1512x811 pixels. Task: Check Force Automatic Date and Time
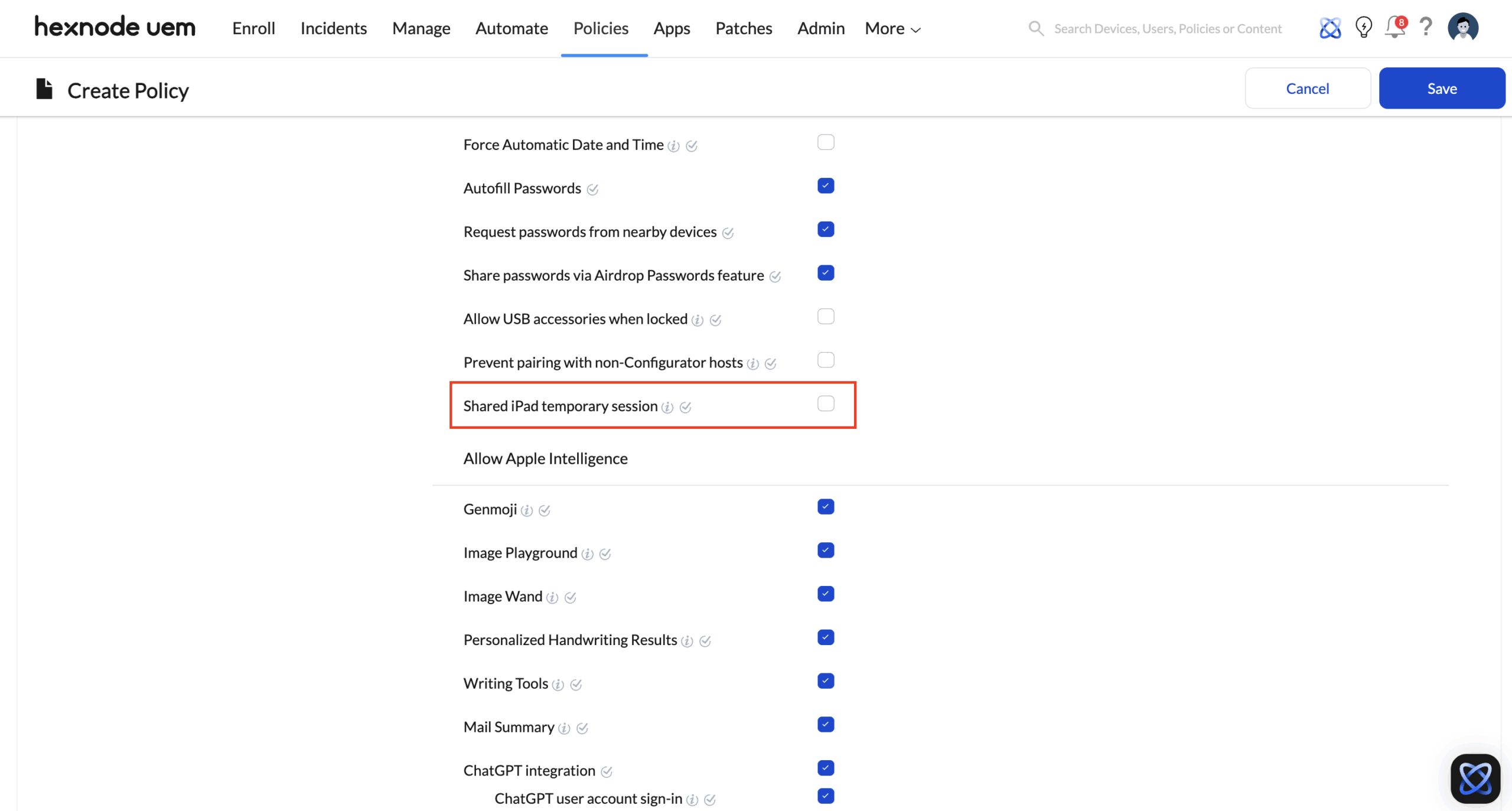826,142
